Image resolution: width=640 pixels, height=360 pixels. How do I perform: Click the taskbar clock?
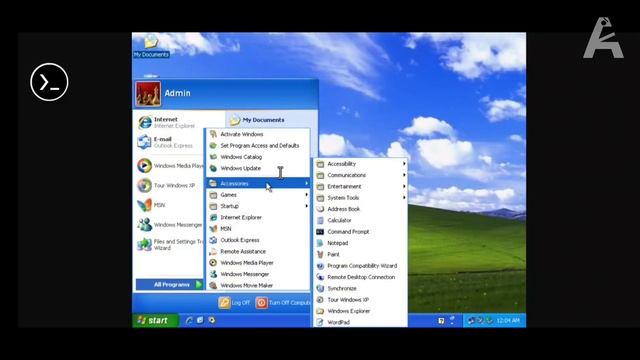pos(508,321)
